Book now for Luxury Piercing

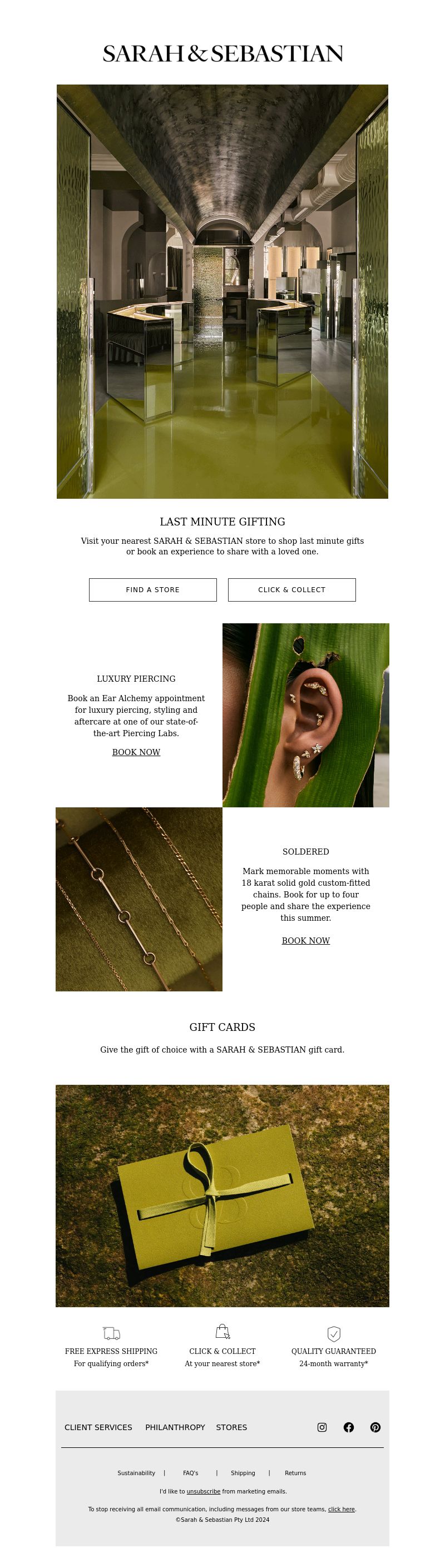(x=136, y=752)
